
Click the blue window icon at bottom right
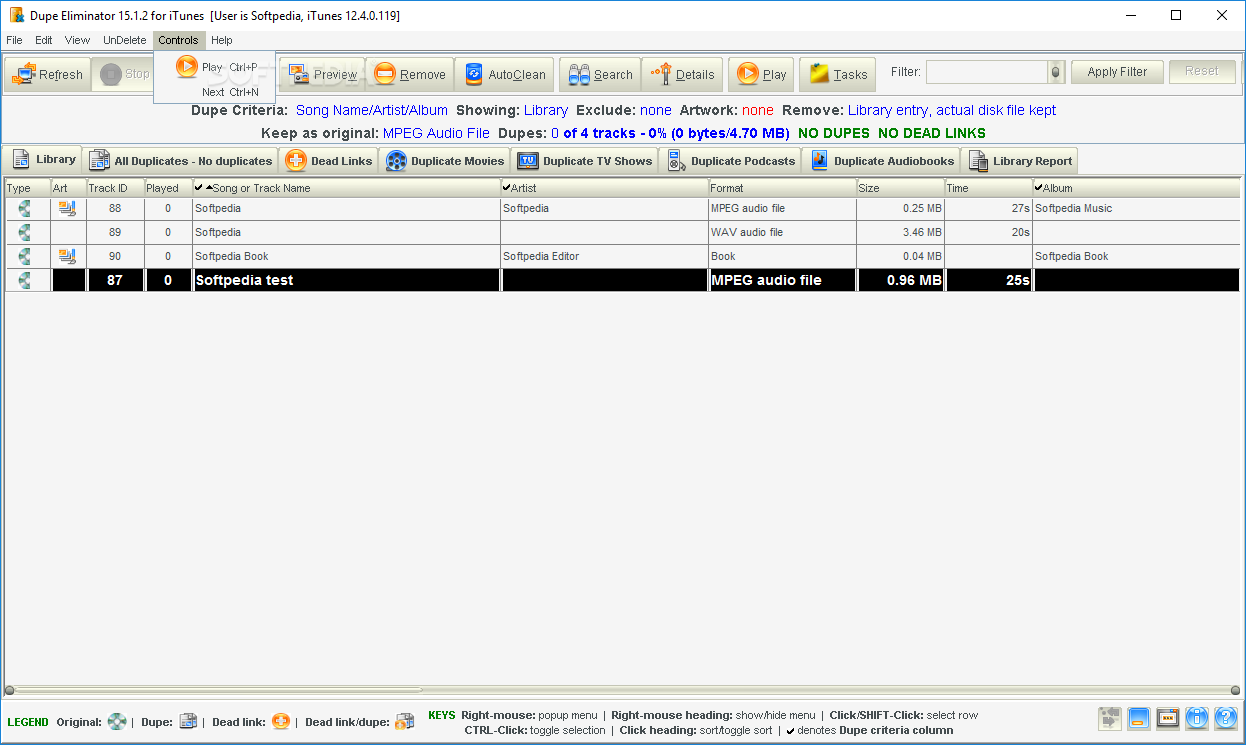[x=1138, y=718]
